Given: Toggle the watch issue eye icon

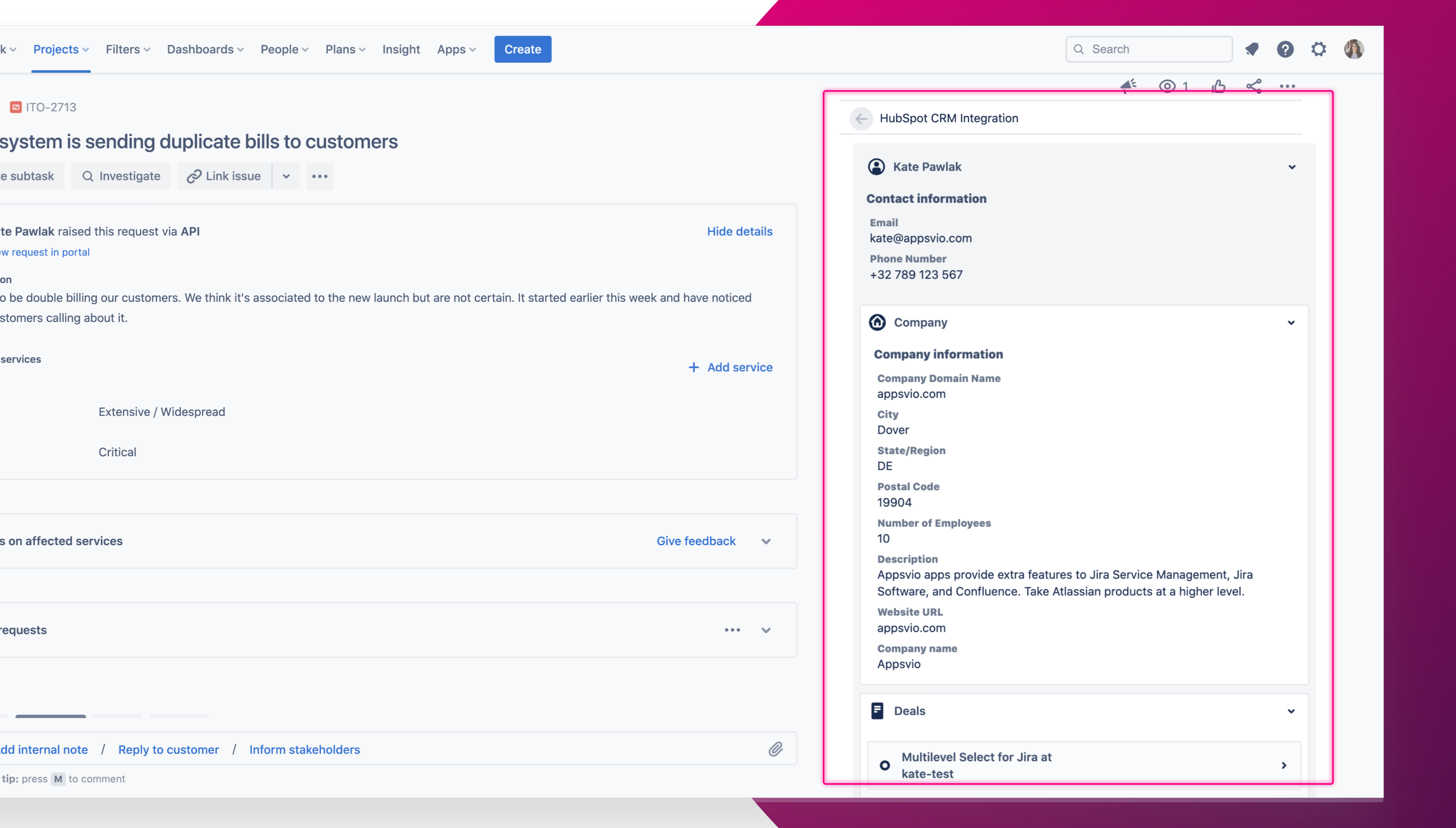Looking at the screenshot, I should pos(1167,86).
